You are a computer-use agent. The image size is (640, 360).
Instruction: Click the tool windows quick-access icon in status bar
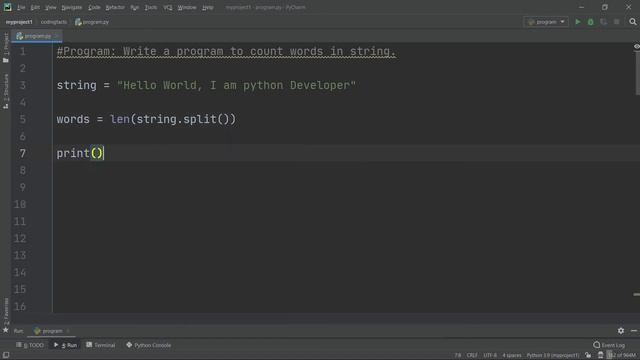pos(6,355)
